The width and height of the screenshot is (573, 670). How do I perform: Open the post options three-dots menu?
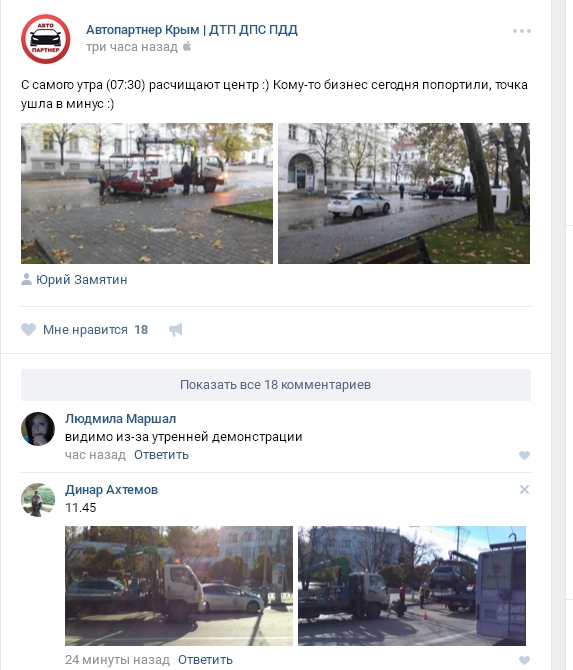point(522,31)
